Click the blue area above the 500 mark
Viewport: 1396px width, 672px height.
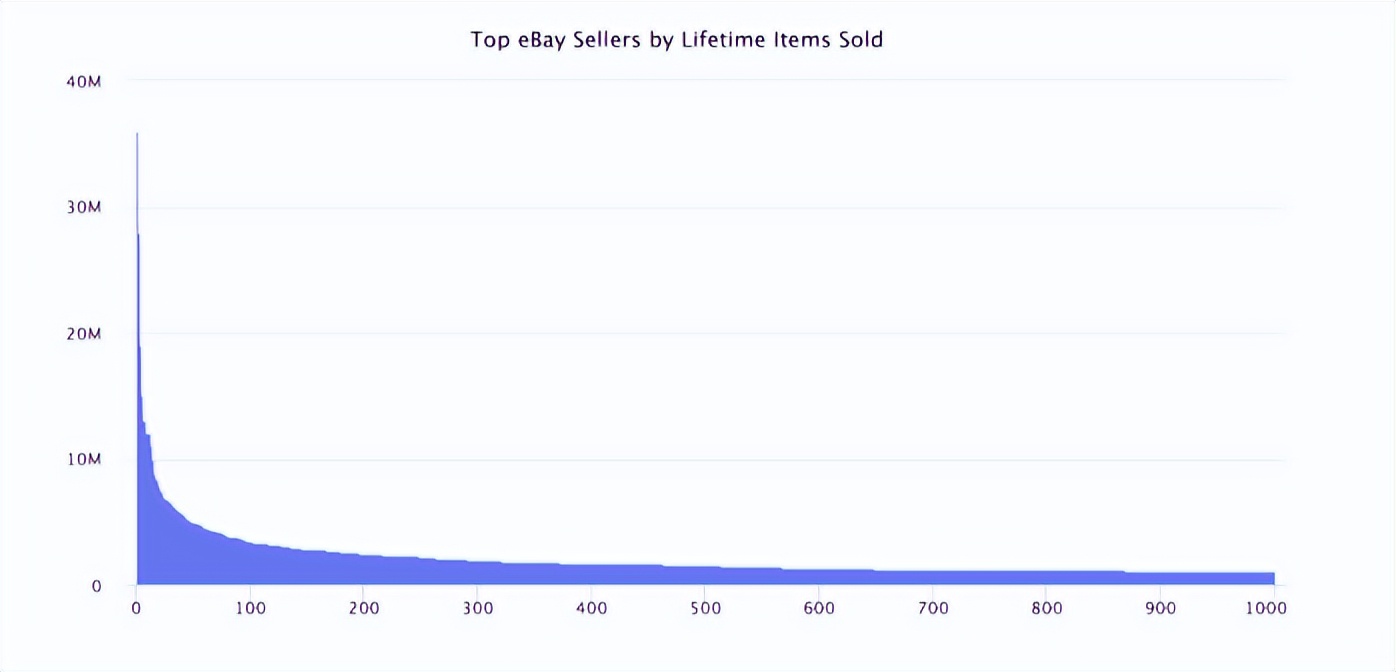coord(705,576)
